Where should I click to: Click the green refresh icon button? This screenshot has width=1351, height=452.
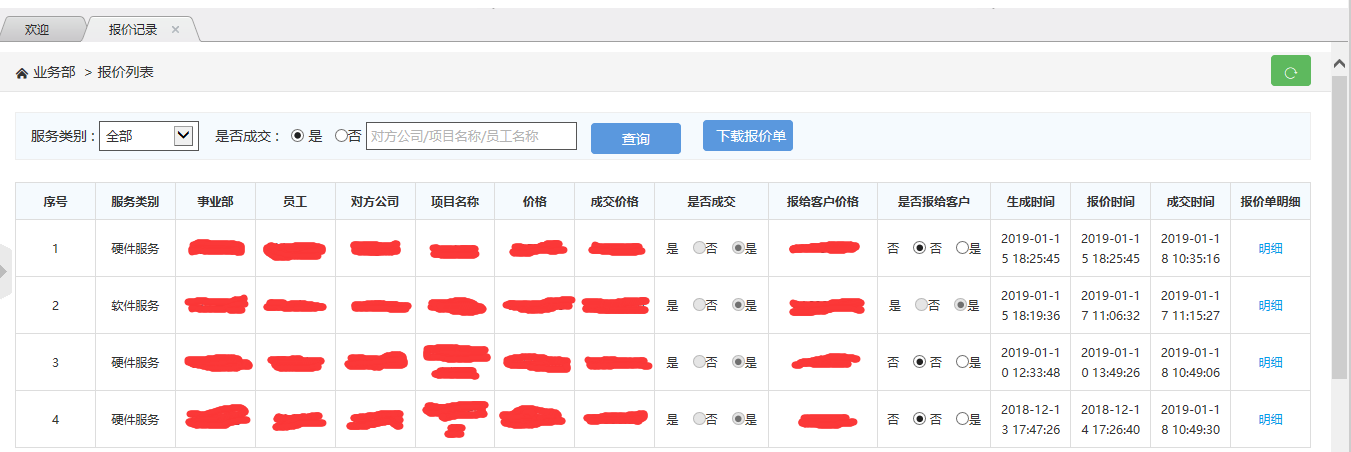tap(1290, 72)
